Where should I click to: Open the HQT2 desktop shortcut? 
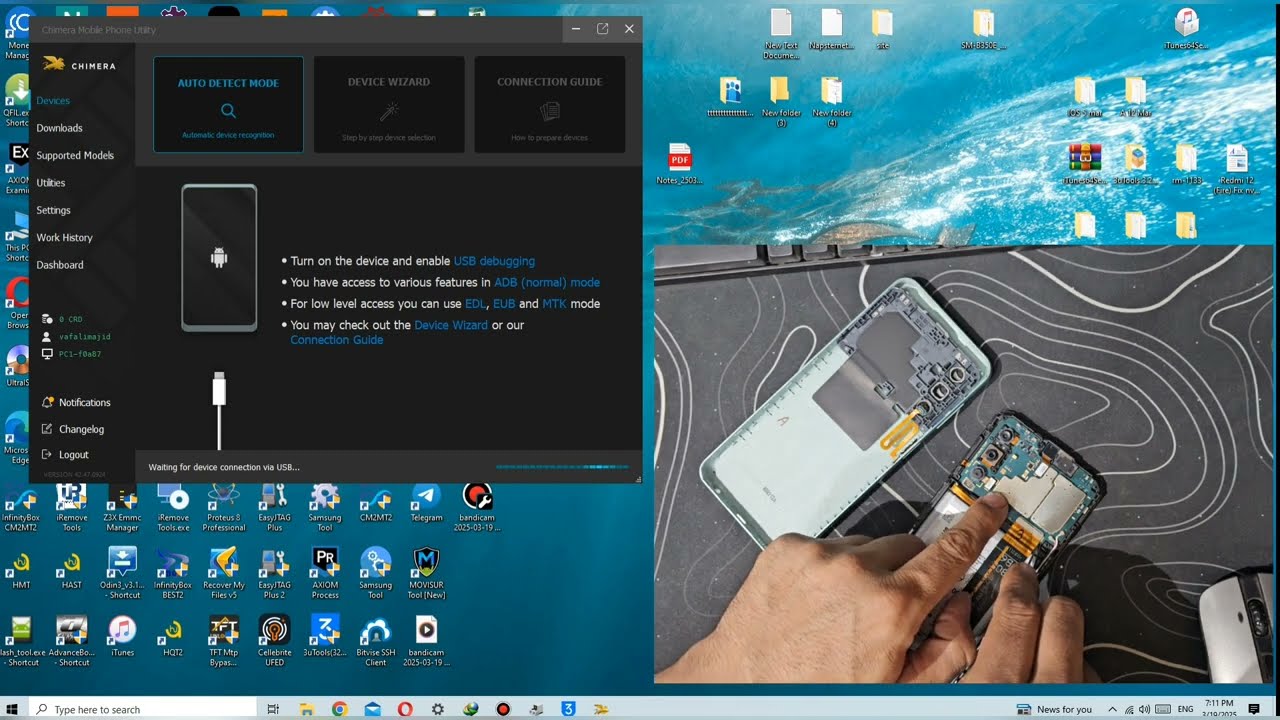click(x=173, y=636)
